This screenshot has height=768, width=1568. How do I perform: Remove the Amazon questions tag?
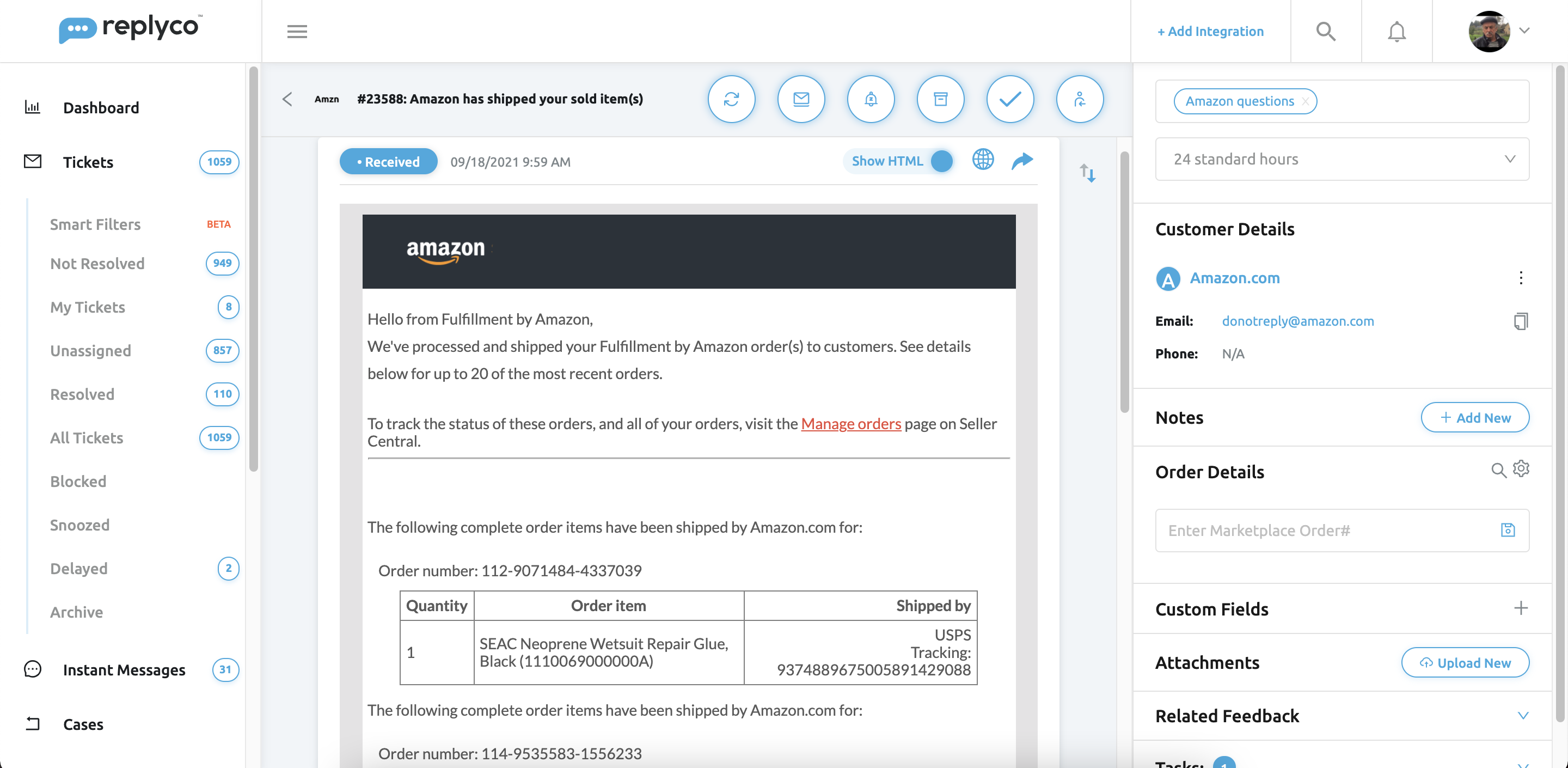pos(1305,101)
